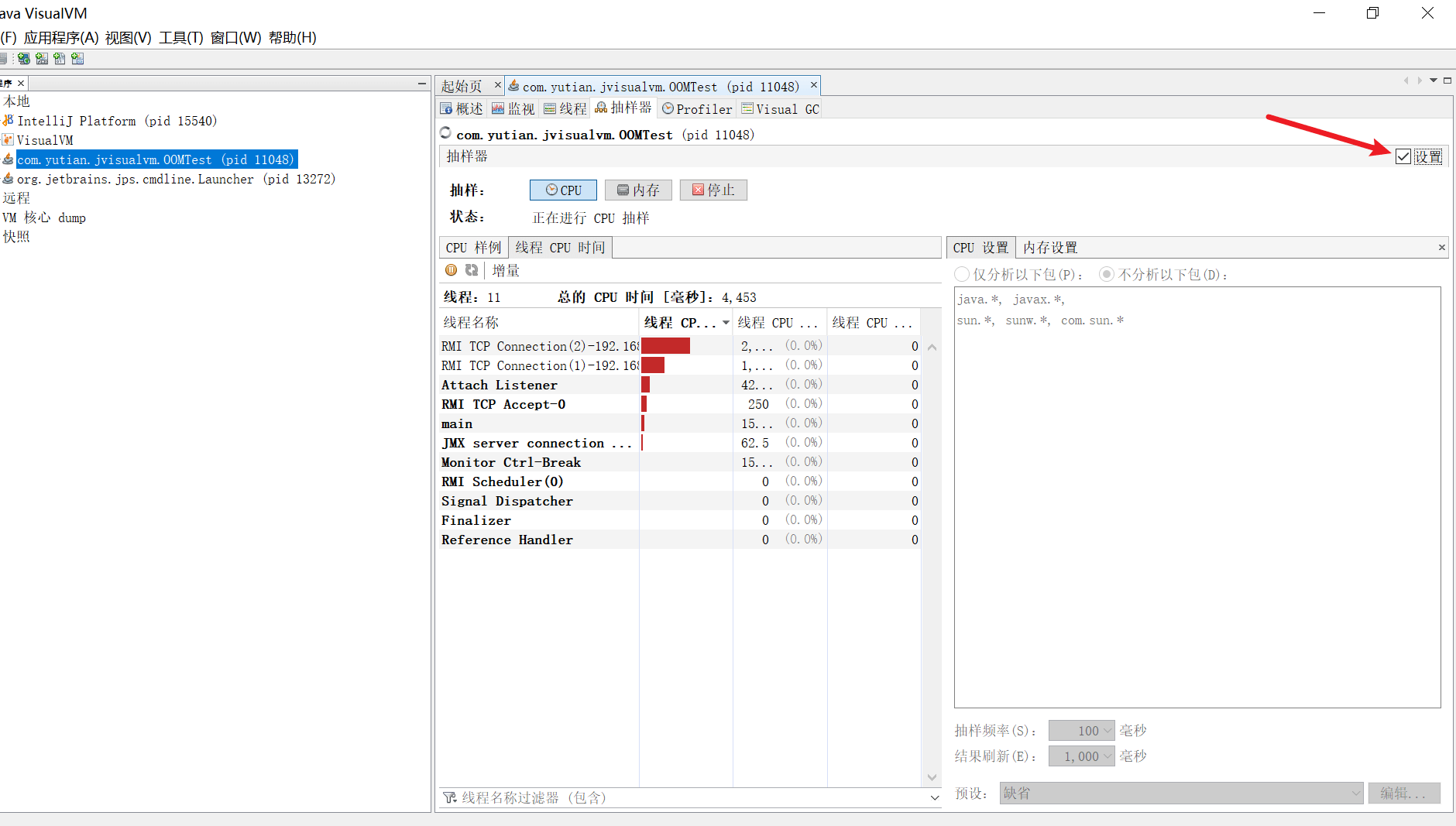Expand the 预设 preset combo box

[1355, 793]
